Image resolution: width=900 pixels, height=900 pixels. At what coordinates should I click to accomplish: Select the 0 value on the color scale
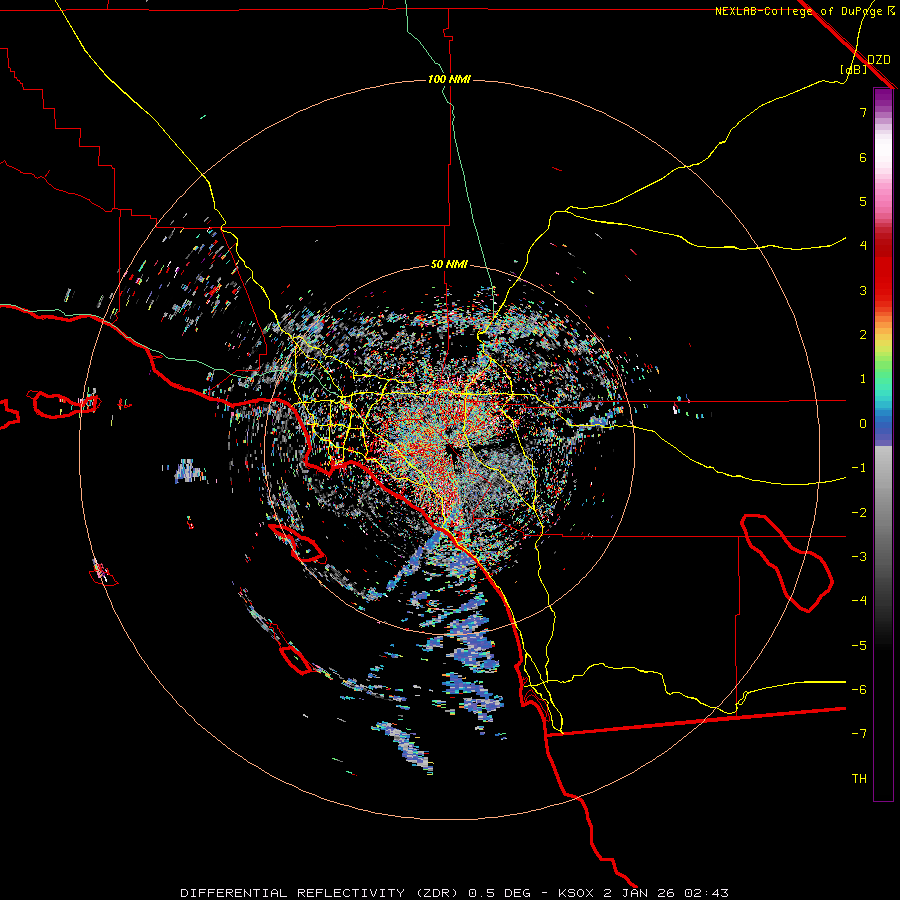tap(863, 424)
